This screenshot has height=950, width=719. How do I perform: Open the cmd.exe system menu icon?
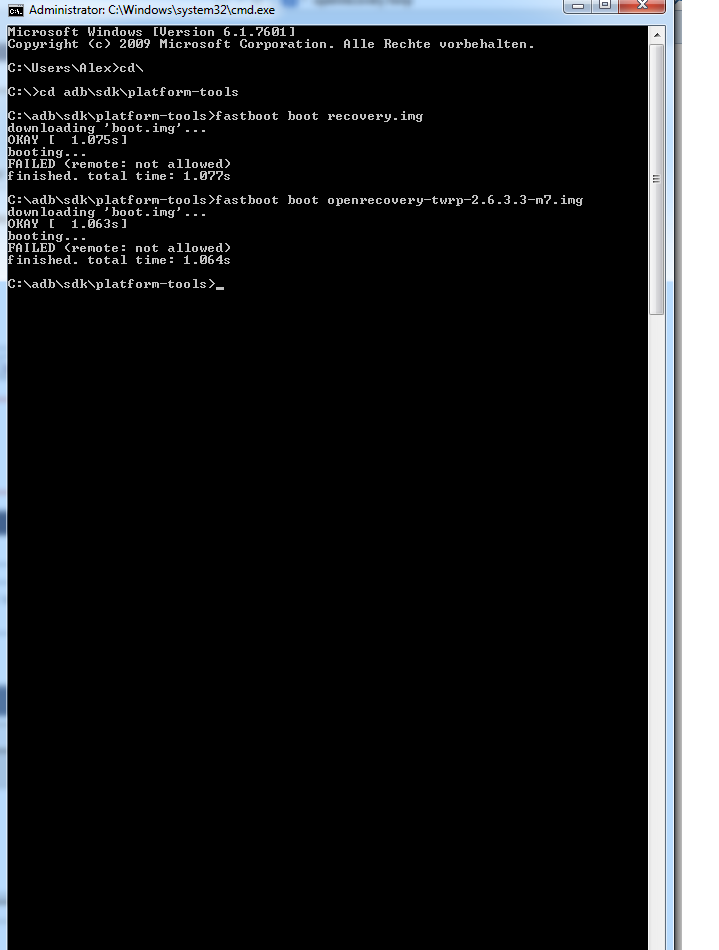coord(16,10)
